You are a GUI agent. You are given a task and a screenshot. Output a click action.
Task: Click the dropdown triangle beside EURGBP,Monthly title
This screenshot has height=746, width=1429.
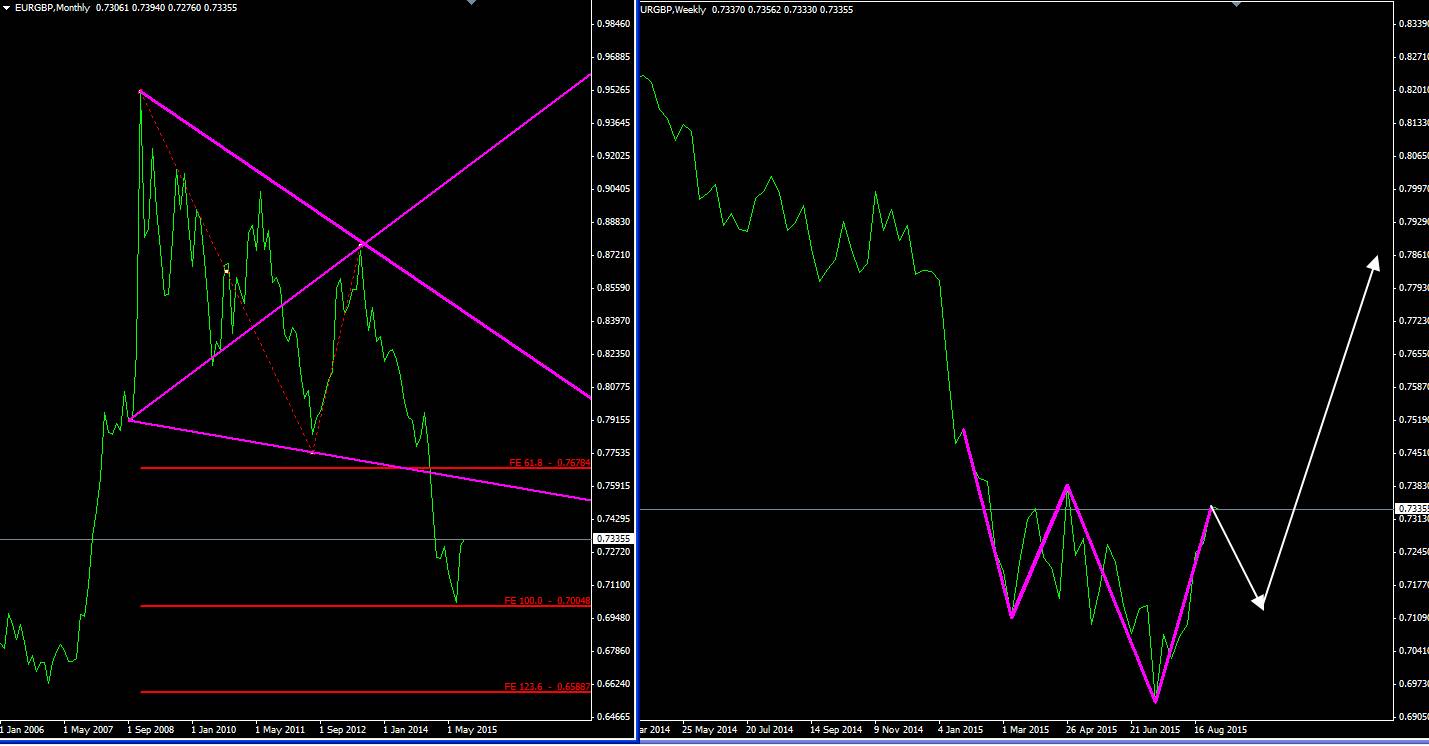(7, 8)
